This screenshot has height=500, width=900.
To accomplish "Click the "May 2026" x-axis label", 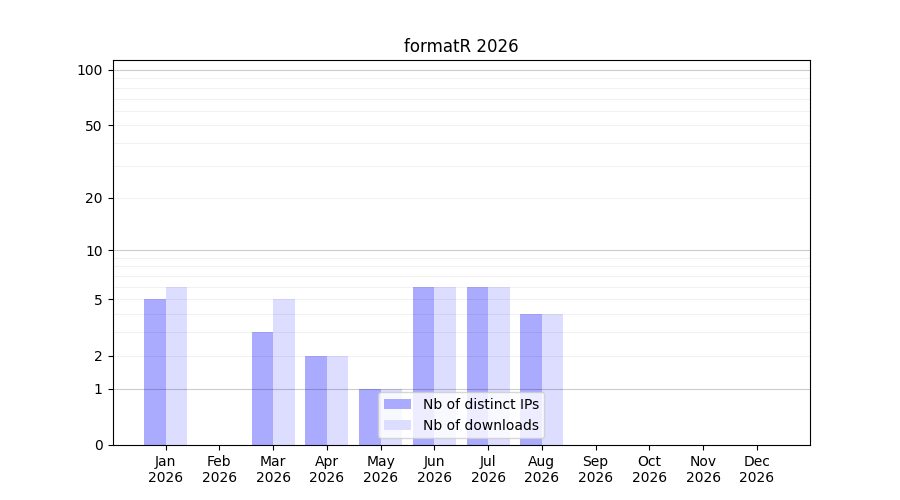I will click(381, 469).
